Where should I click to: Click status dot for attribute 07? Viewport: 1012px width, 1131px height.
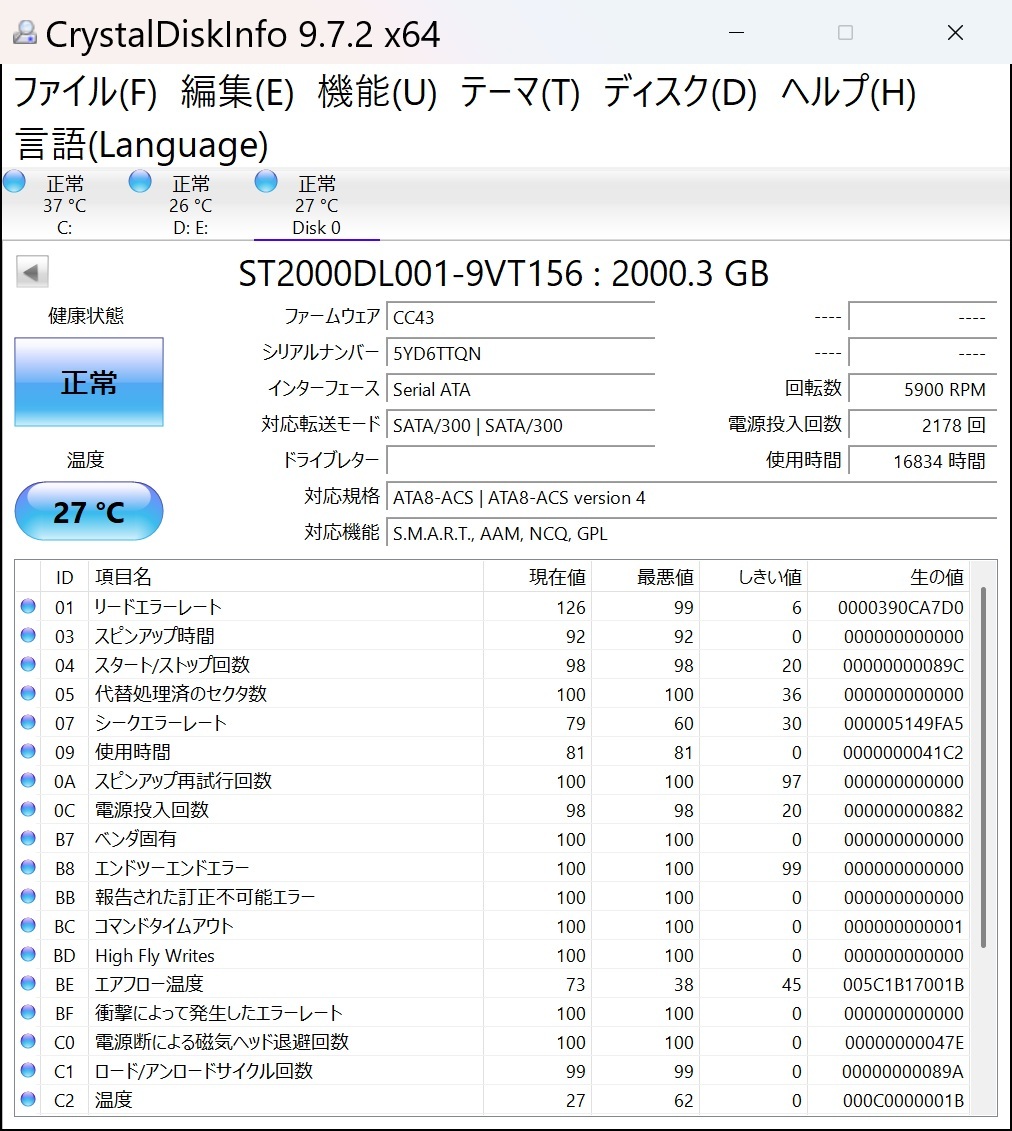(28, 722)
